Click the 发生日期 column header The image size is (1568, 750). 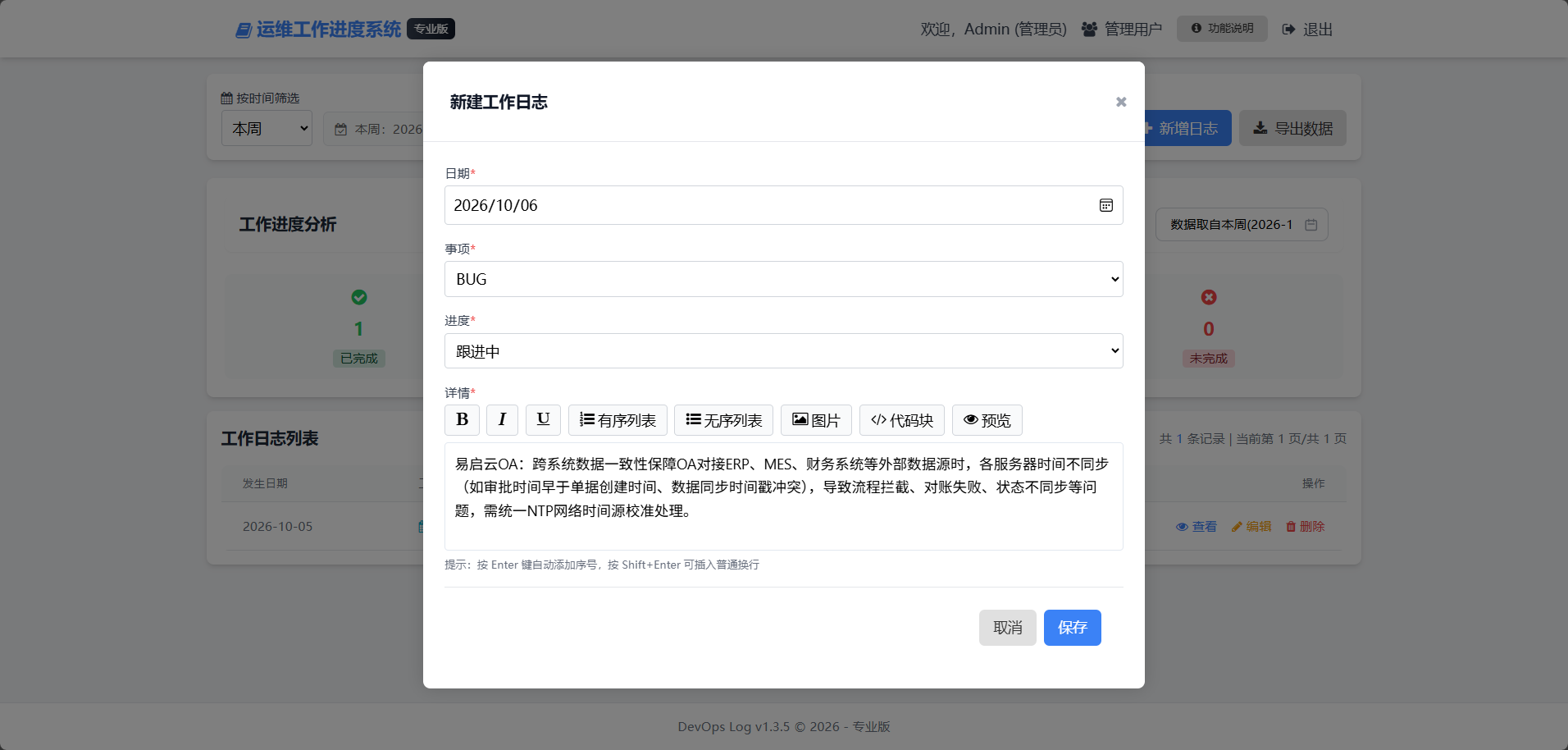coord(265,484)
